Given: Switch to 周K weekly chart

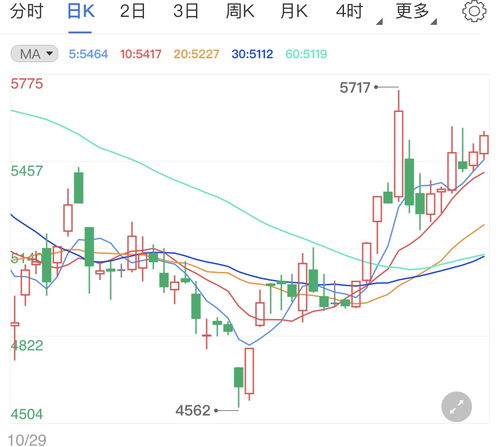Looking at the screenshot, I should coord(240,11).
